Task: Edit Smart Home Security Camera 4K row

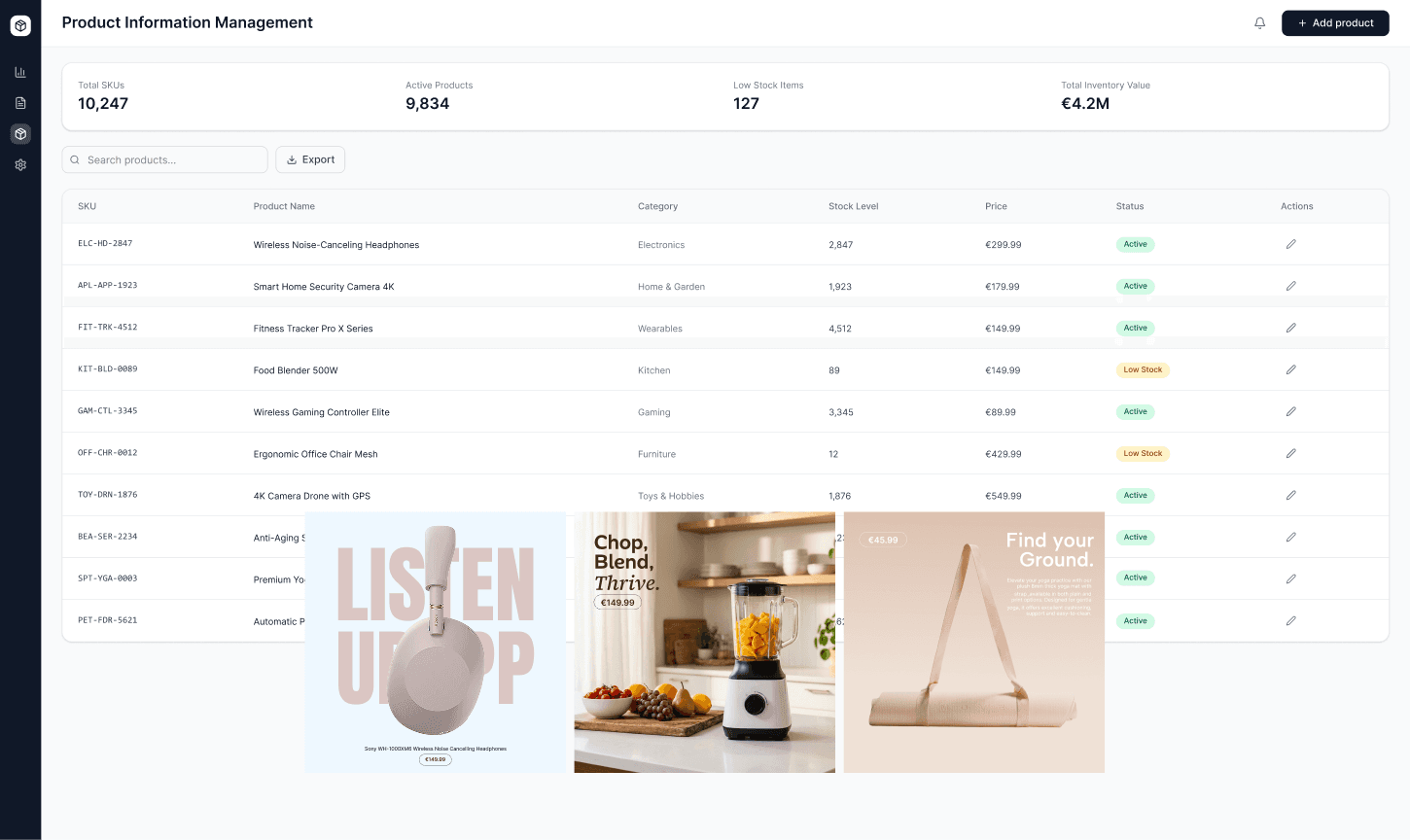Action: (x=1291, y=286)
